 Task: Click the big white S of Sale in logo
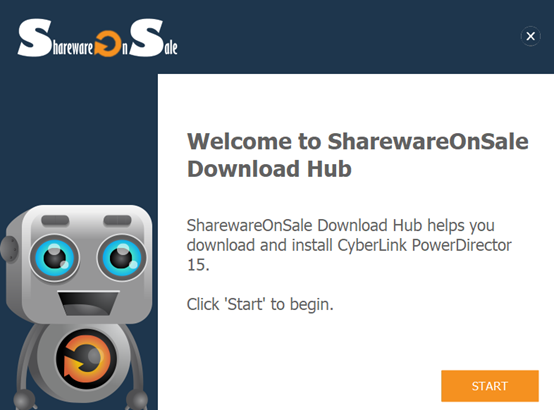pos(147,37)
